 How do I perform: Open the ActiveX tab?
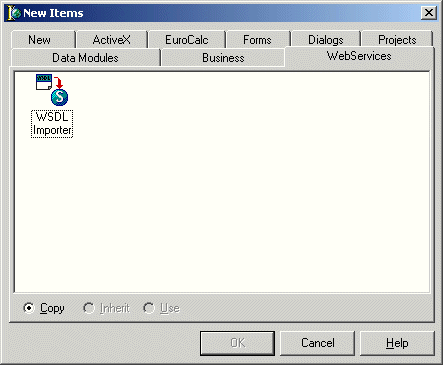click(112, 40)
